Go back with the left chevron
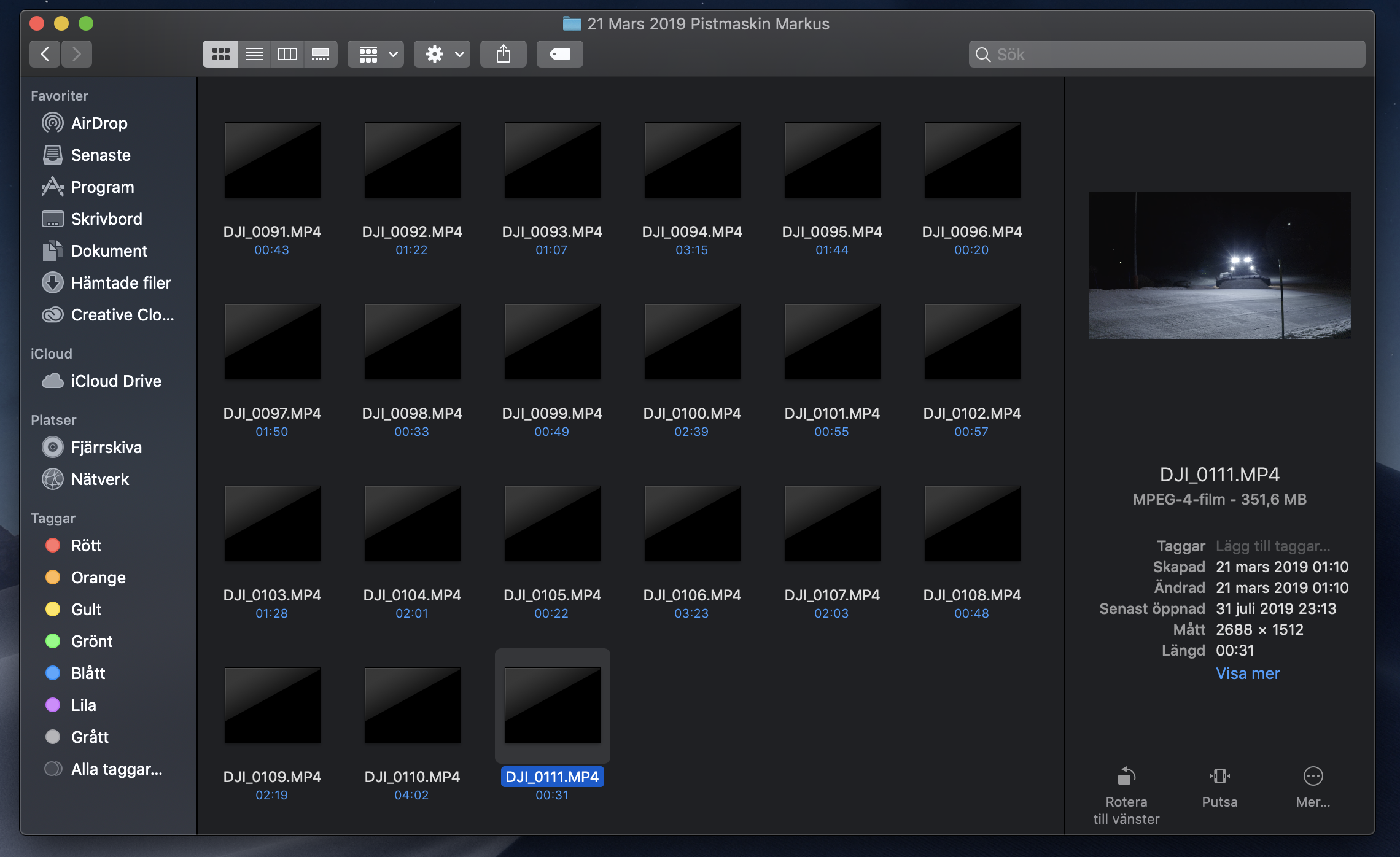The height and width of the screenshot is (857, 1400). click(x=45, y=55)
